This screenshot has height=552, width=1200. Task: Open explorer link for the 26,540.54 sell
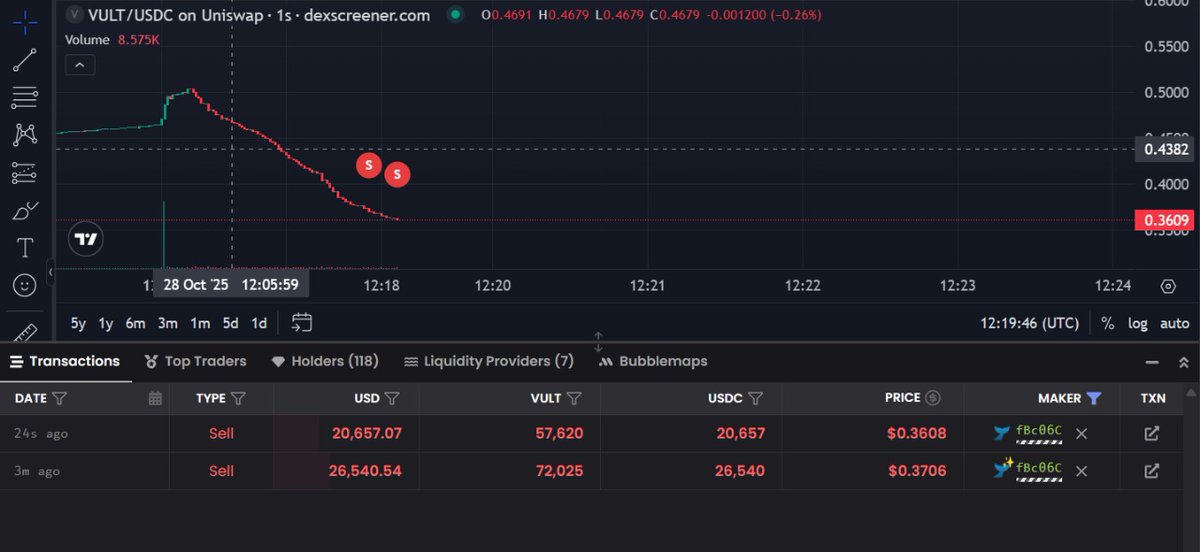1152,470
